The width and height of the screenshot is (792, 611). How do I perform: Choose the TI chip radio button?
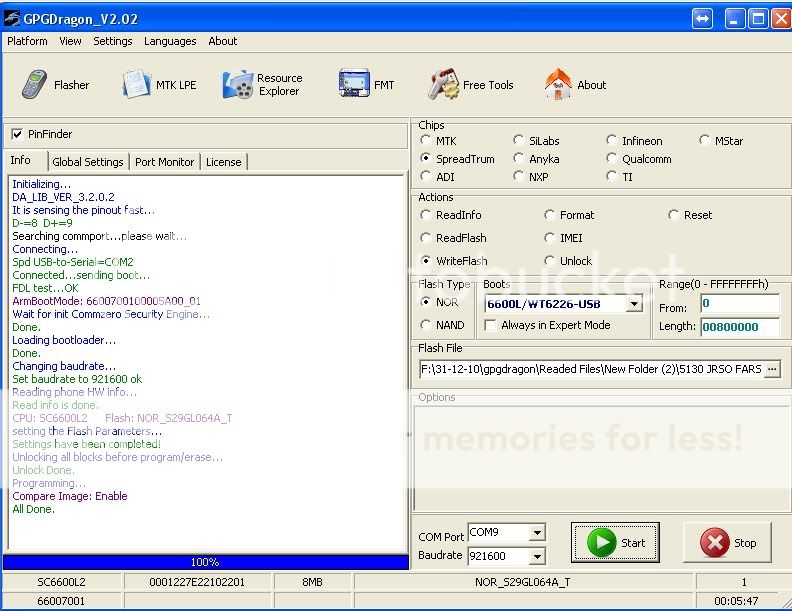click(x=611, y=177)
